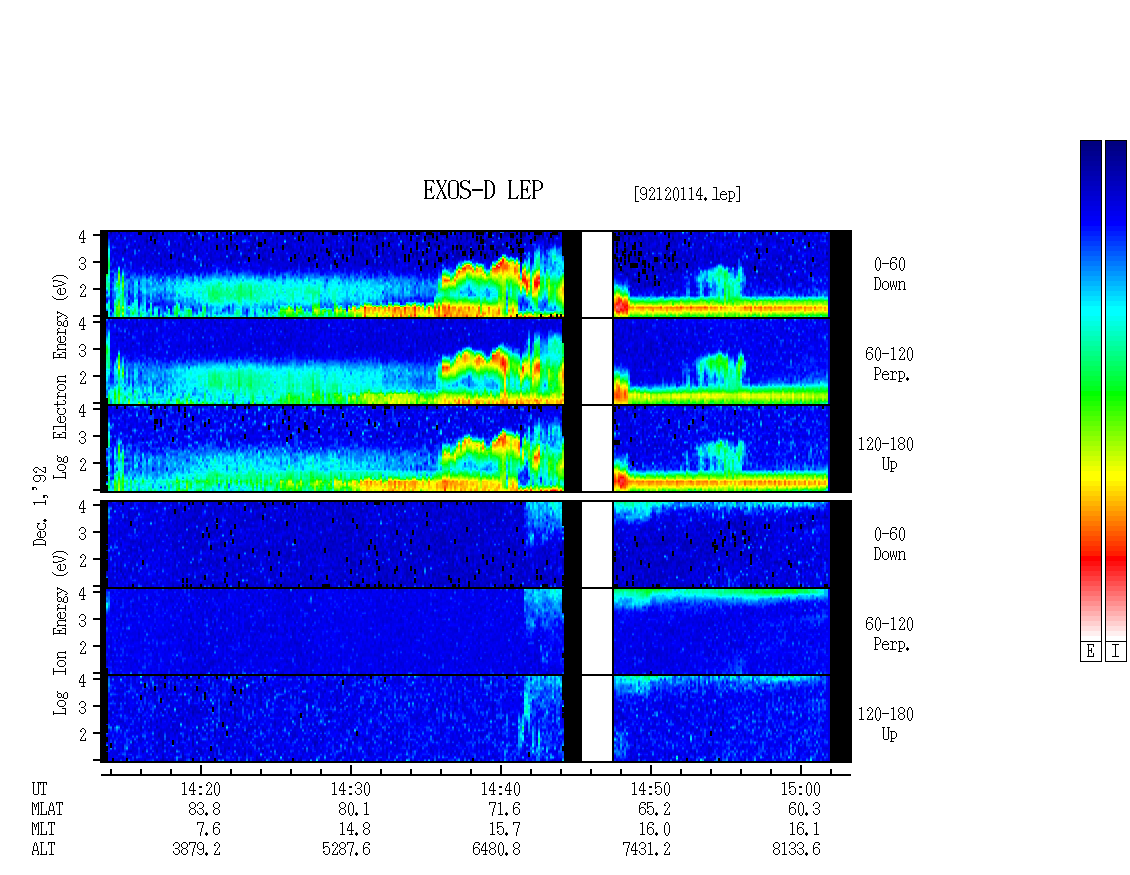
Task: Click the ALT value 8133.6
Action: coord(796,850)
